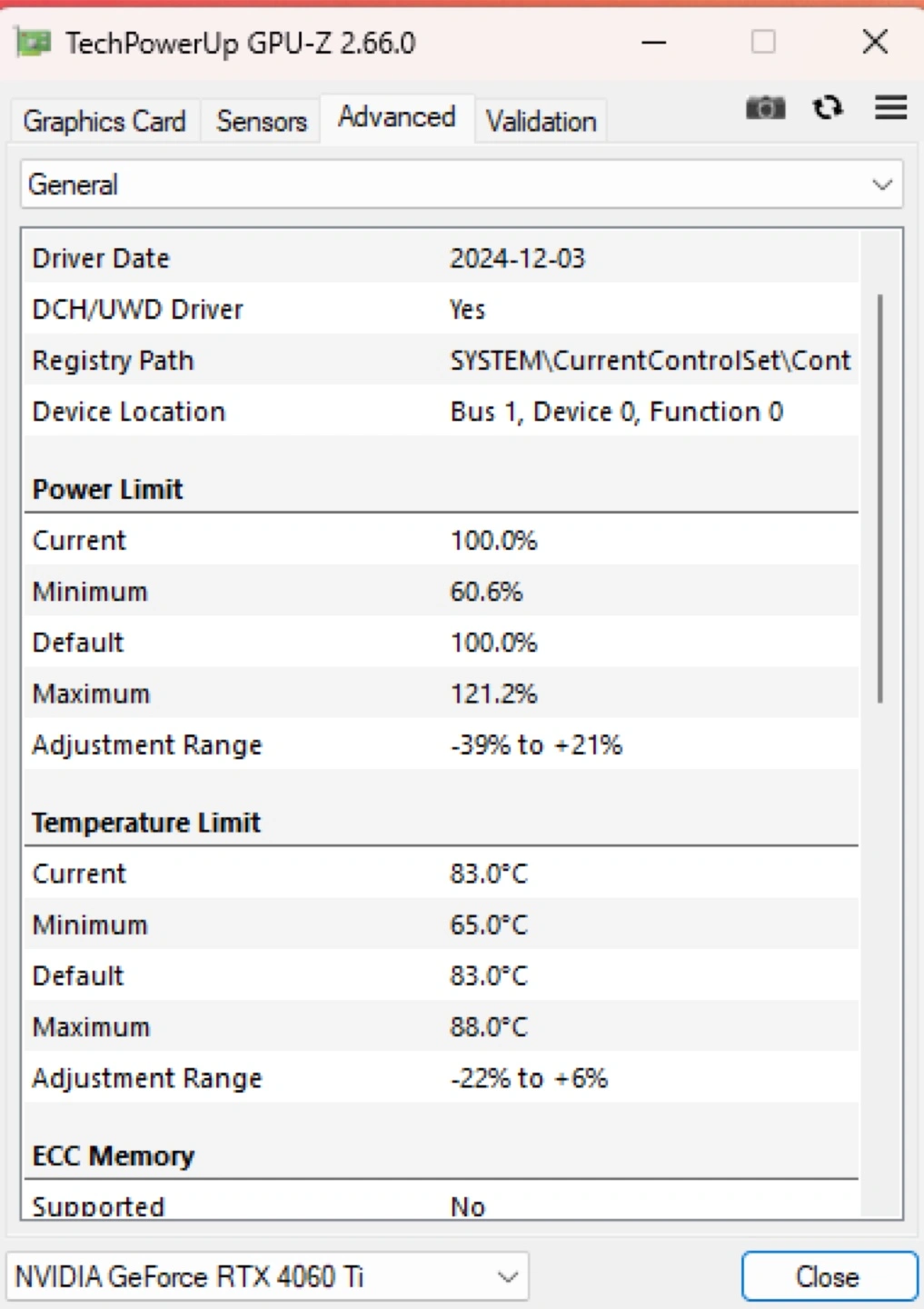Open the hamburger menu icon
Viewport: 924px width, 1309px height.
point(890,108)
